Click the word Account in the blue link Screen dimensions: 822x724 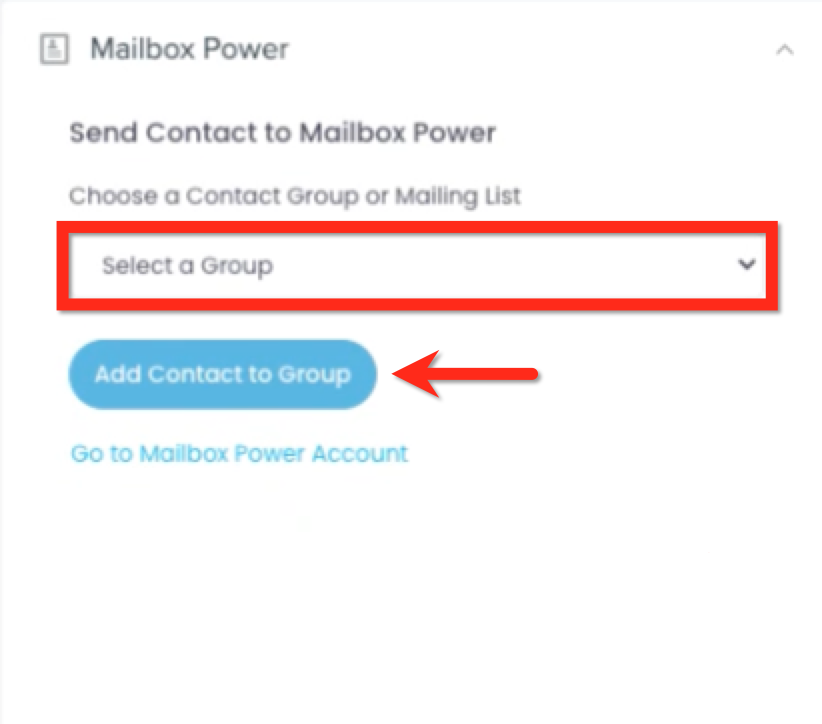360,453
